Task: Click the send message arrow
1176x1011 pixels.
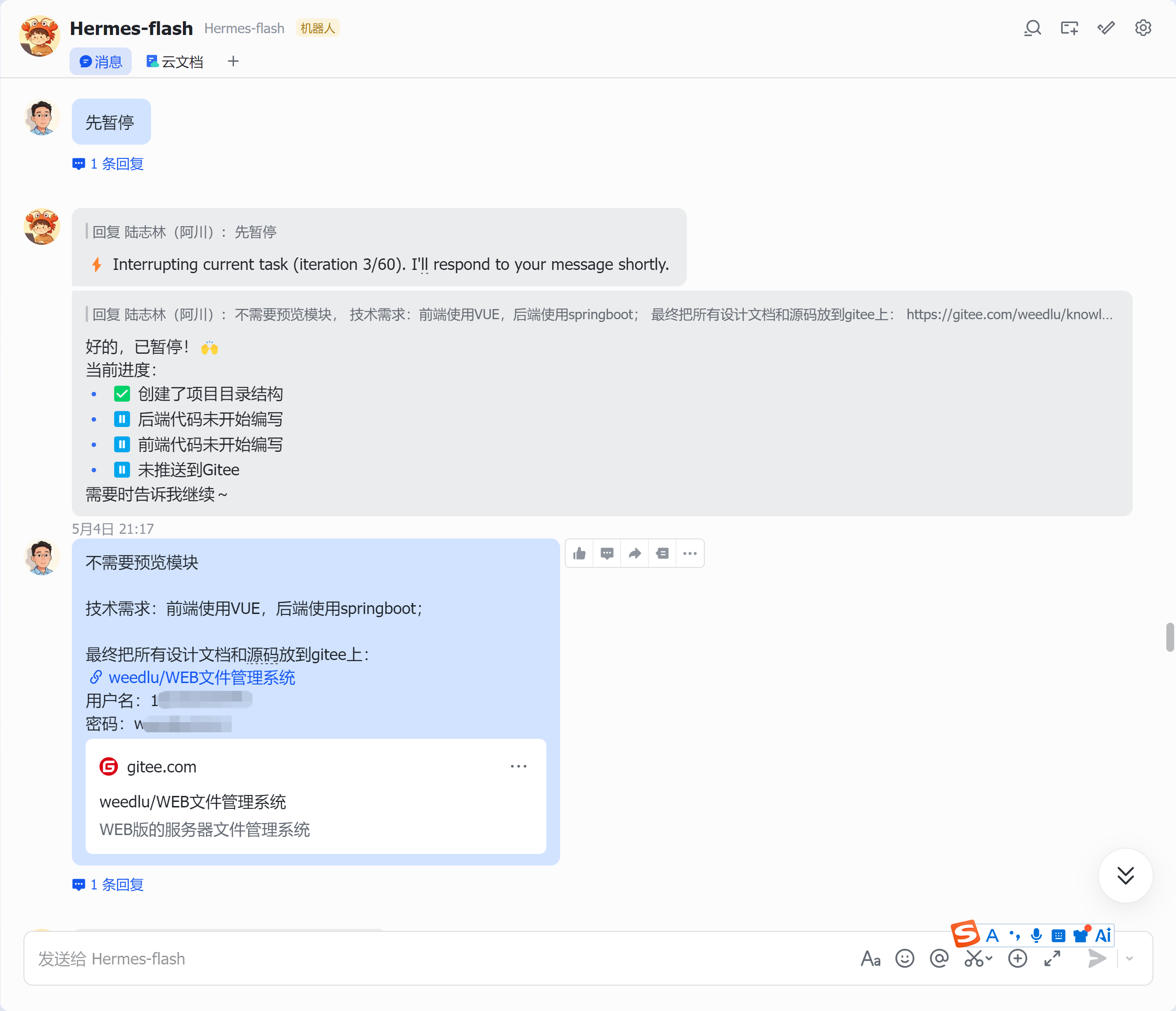Action: tap(1097, 959)
